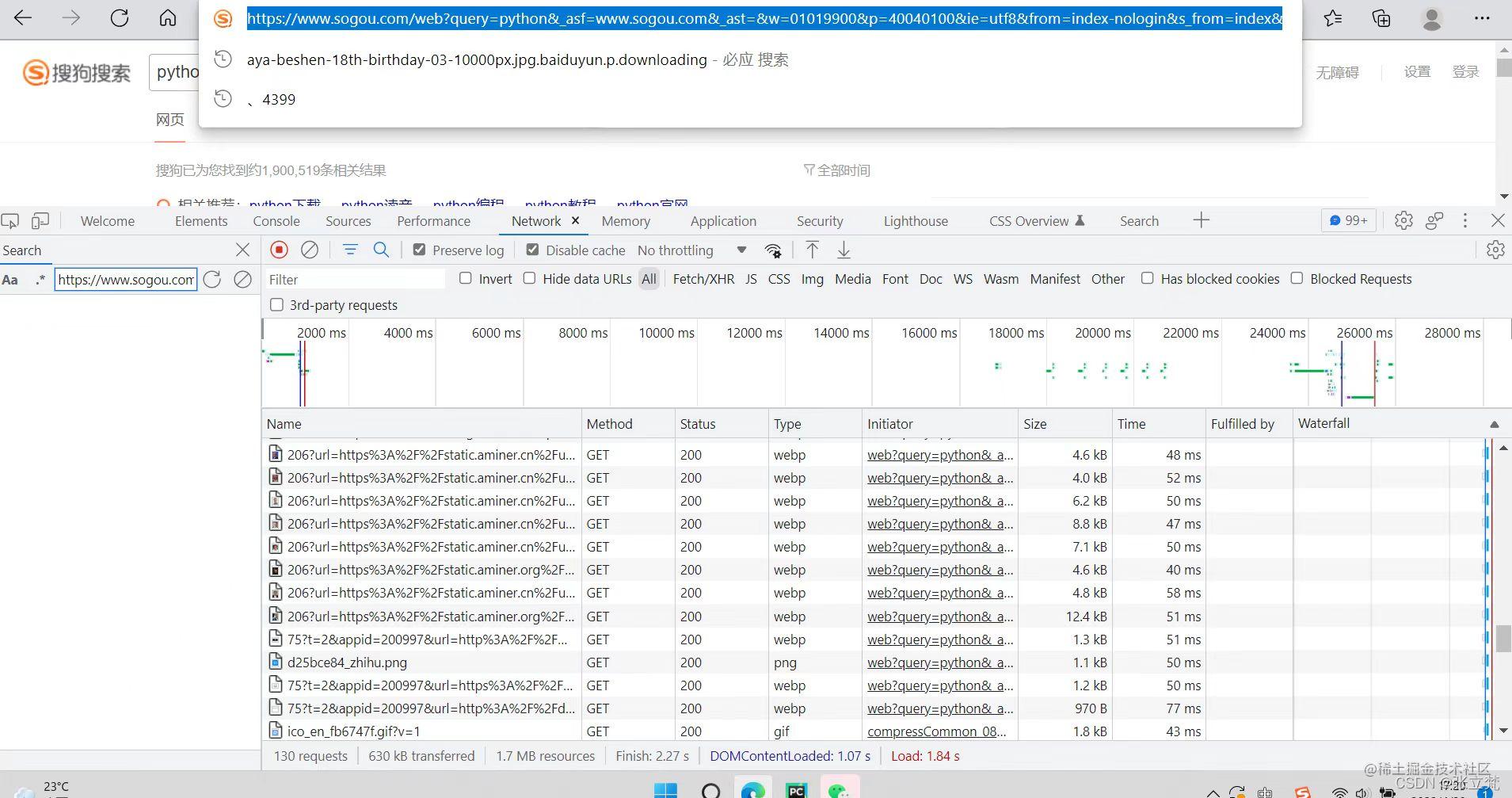Screen dimensions: 1512x798
Task: Add a new DevTools tab with plus
Action: coord(1202,220)
